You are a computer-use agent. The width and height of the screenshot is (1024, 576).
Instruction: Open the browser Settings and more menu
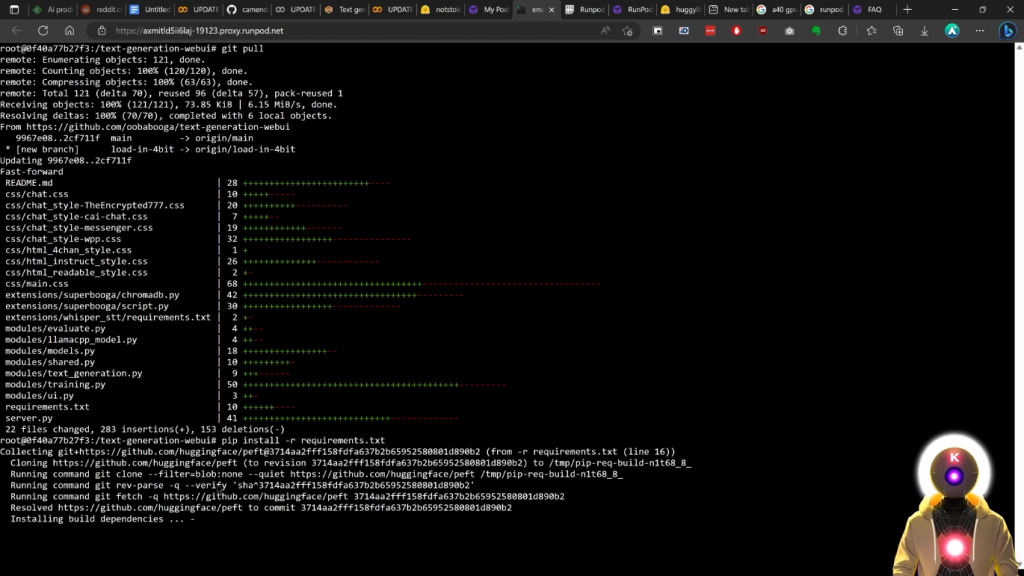click(x=977, y=31)
